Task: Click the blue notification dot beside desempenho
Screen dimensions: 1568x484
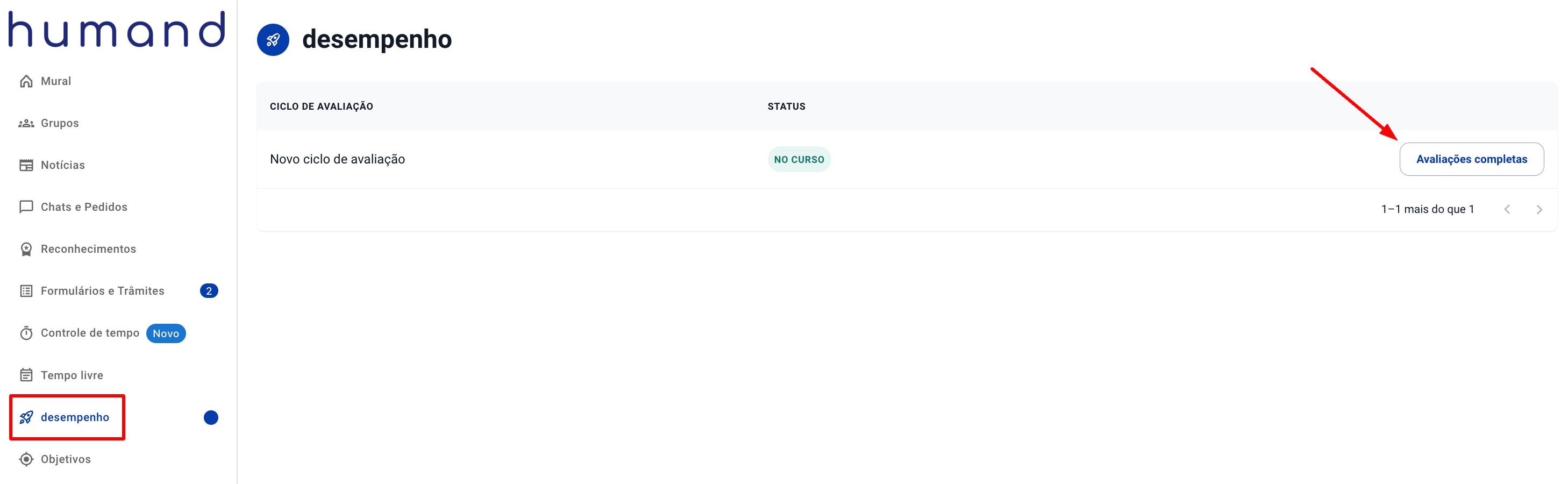Action: 211,417
